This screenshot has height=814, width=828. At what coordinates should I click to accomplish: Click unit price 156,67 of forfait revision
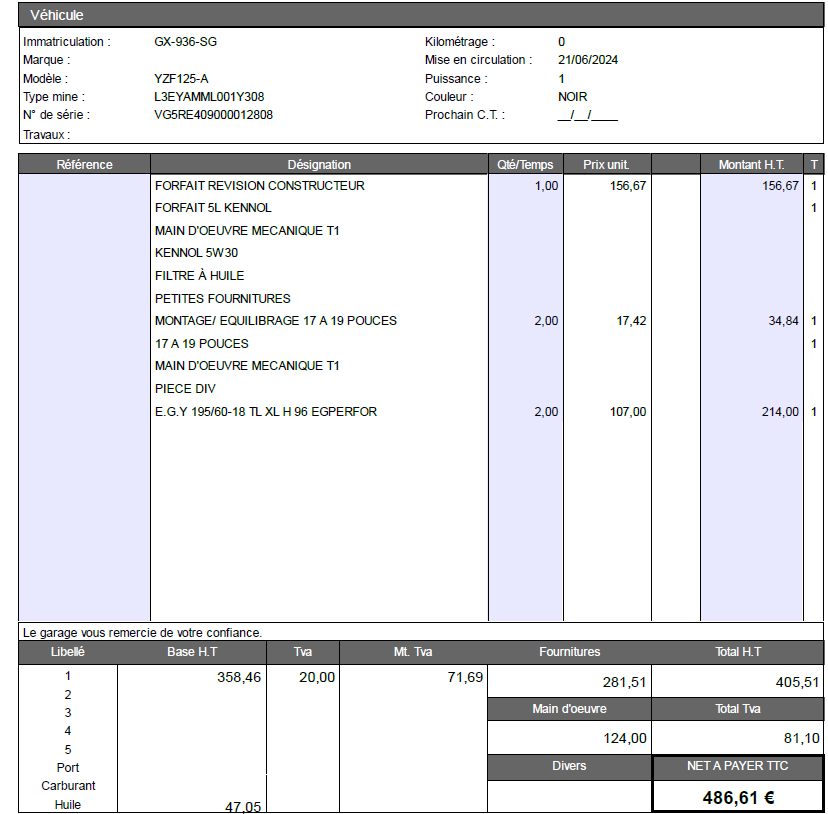(x=628, y=186)
